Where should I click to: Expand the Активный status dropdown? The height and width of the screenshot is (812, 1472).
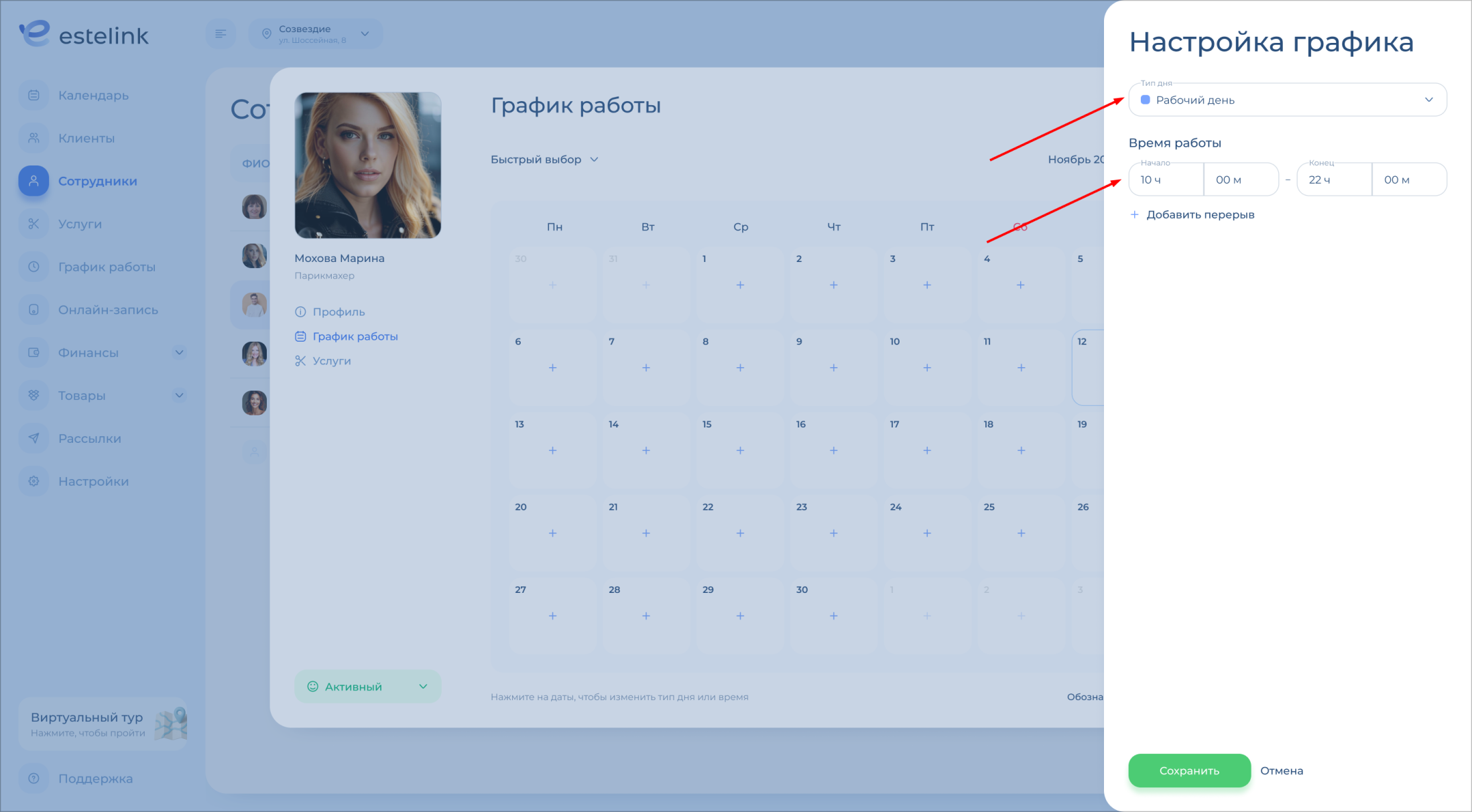coord(368,687)
